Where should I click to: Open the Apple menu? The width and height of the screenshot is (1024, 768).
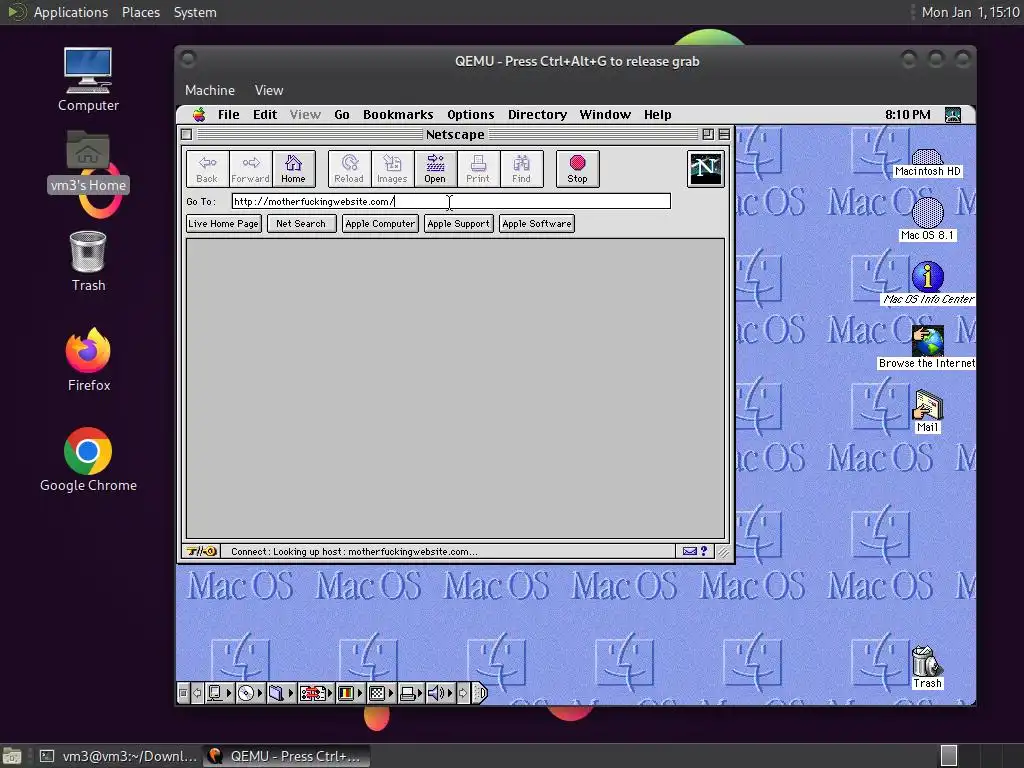[199, 115]
